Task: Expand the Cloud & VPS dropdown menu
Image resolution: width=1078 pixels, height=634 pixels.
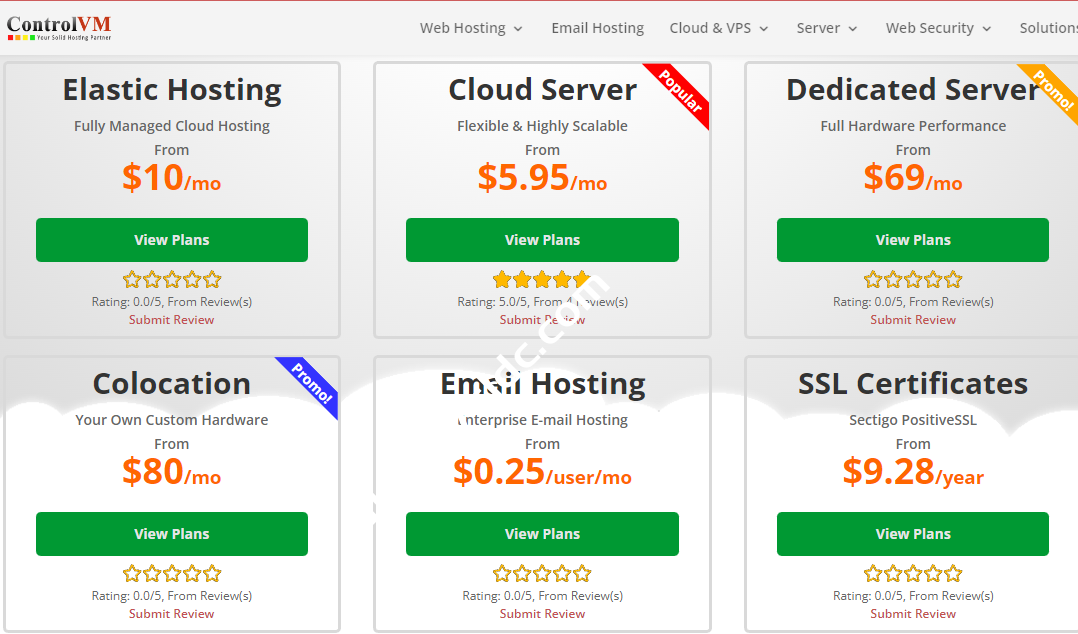Action: pos(719,28)
